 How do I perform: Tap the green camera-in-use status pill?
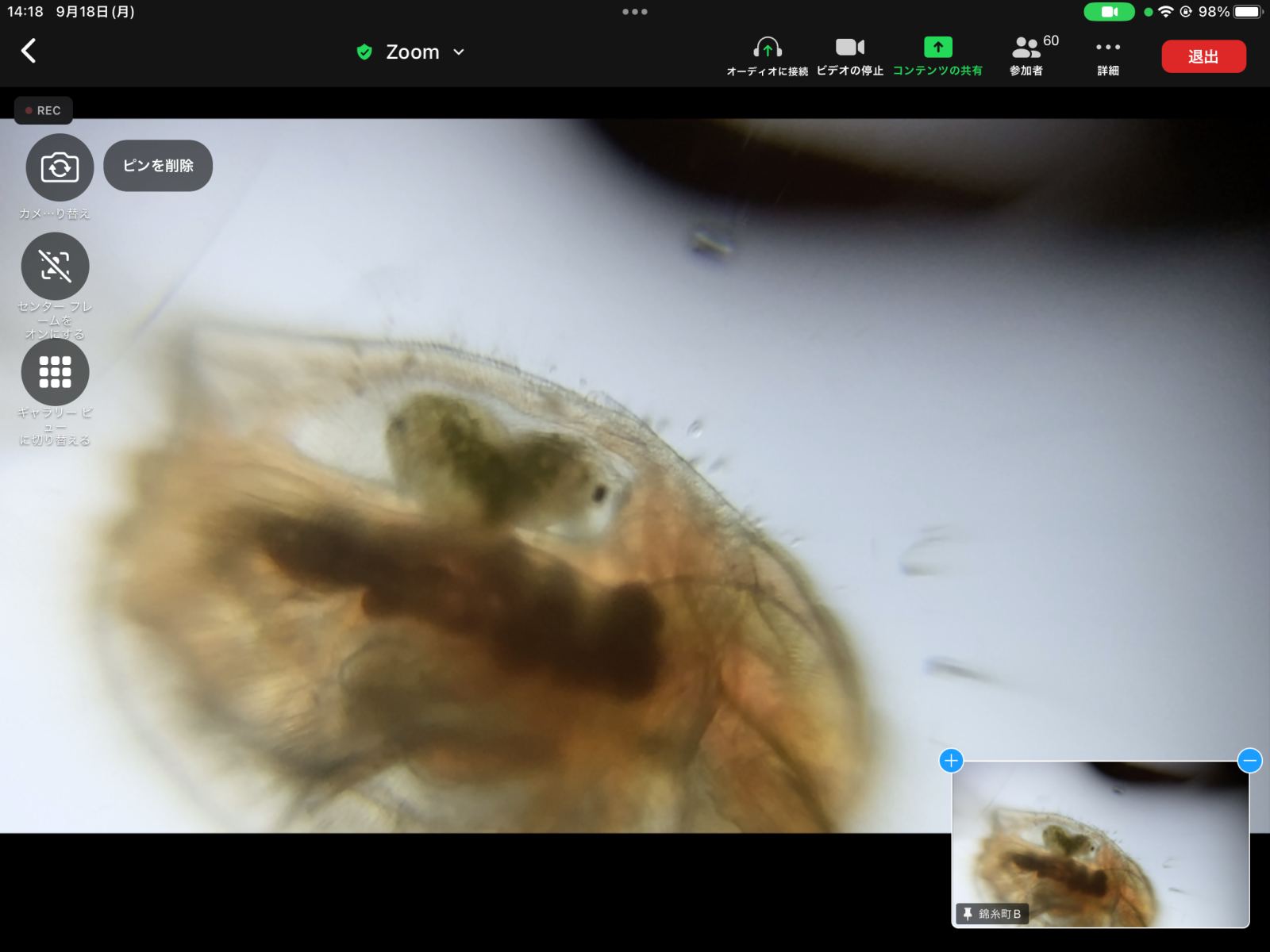[1109, 12]
